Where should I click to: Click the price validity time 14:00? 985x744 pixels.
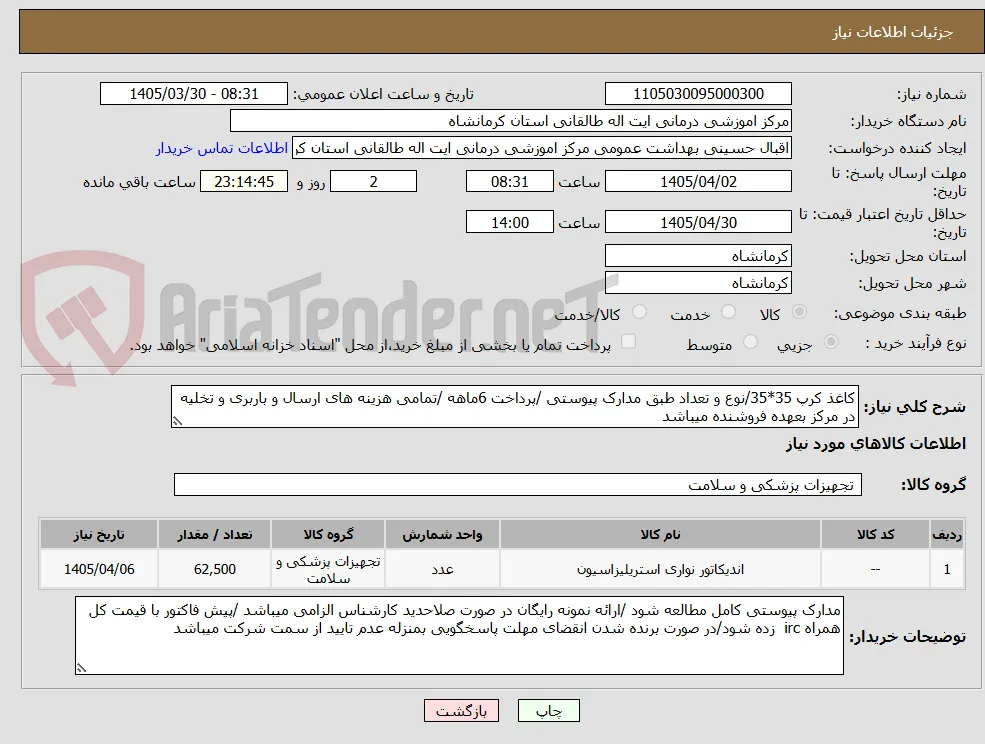[509, 222]
